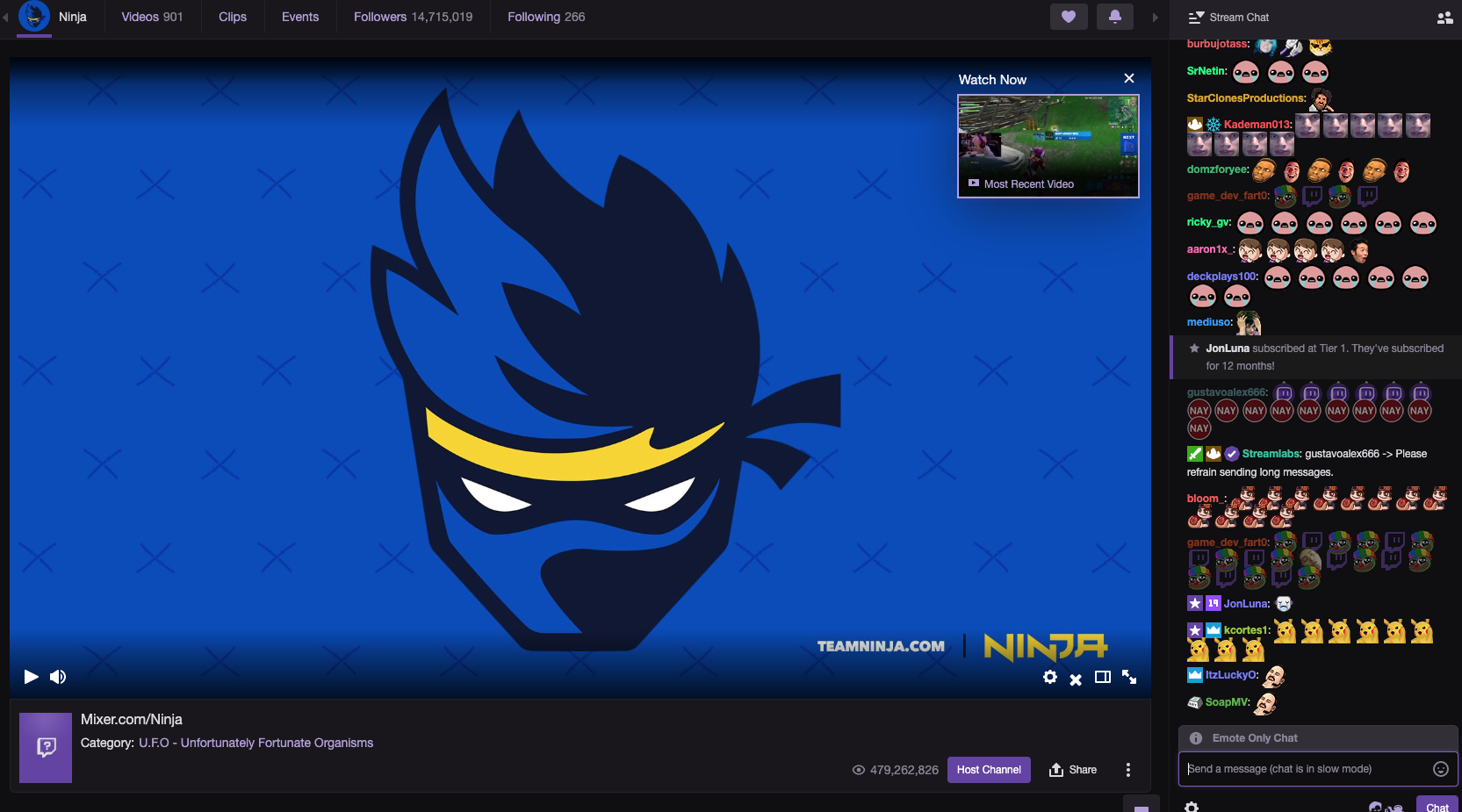Screen dimensions: 1462x812
Task: Click the right arrow beside the bell
Action: 1155,18
